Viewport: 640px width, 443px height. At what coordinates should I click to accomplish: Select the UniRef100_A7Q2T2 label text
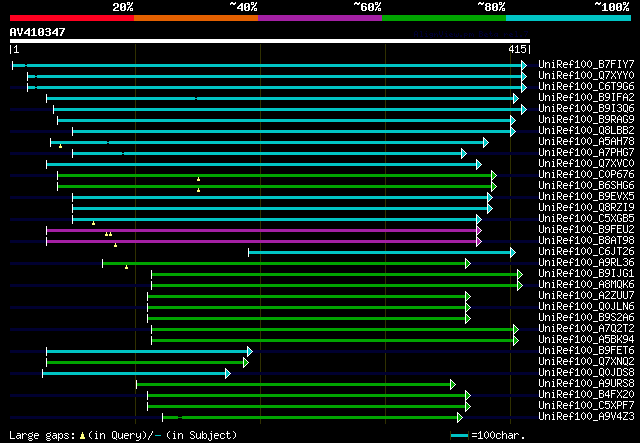click(586, 329)
